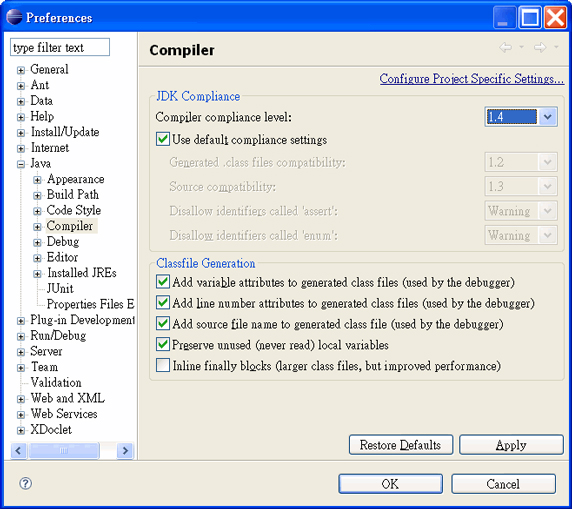Open the back history dropdown arrow

[x=521, y=47]
